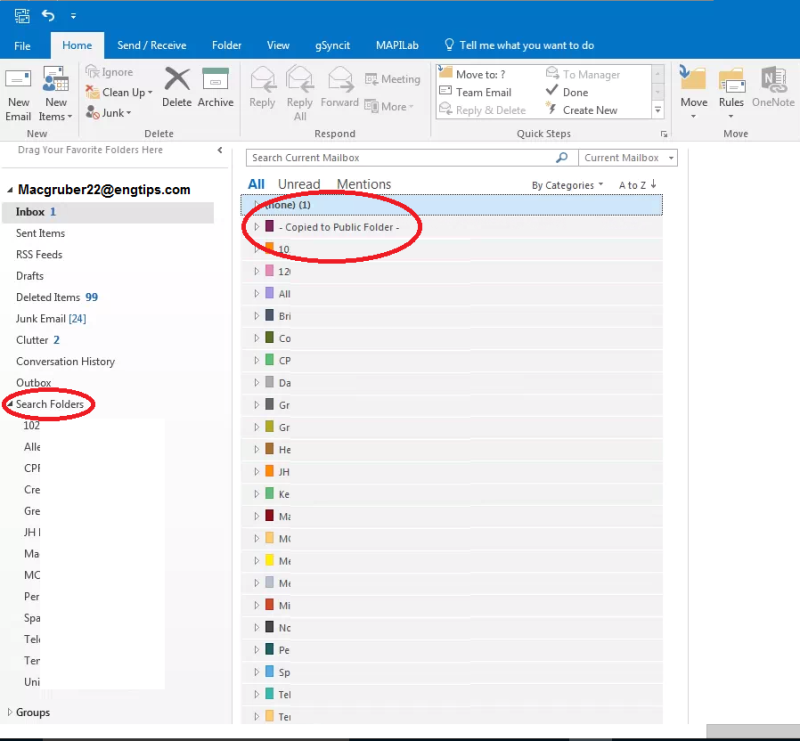
Task: Create a New Email
Action: [x=18, y=94]
